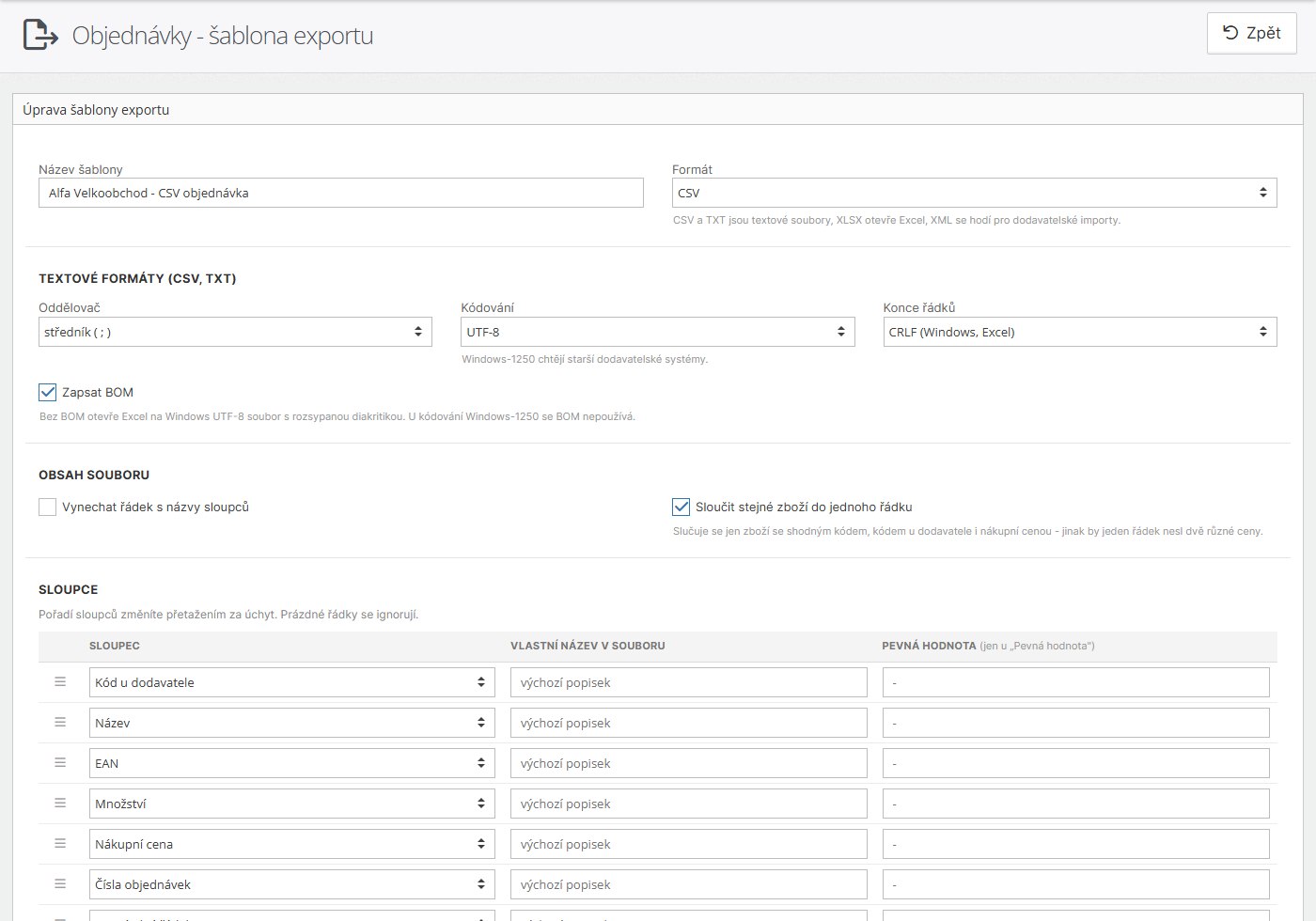Open the Oddělovač dropdown
Viewport: 1316px width, 921px height.
pyautogui.click(x=235, y=332)
